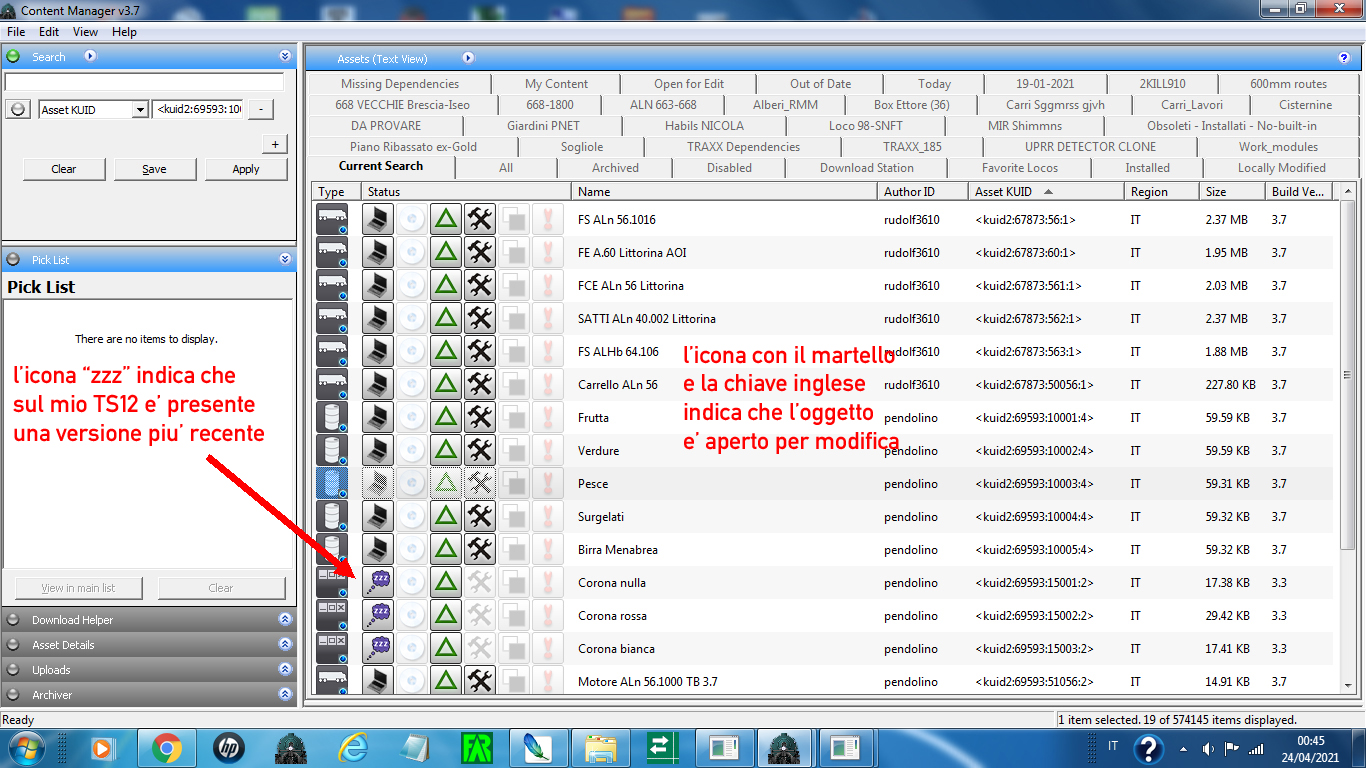
Task: Click the Asset KUID column sort arrow
Action: [x=1048, y=191]
